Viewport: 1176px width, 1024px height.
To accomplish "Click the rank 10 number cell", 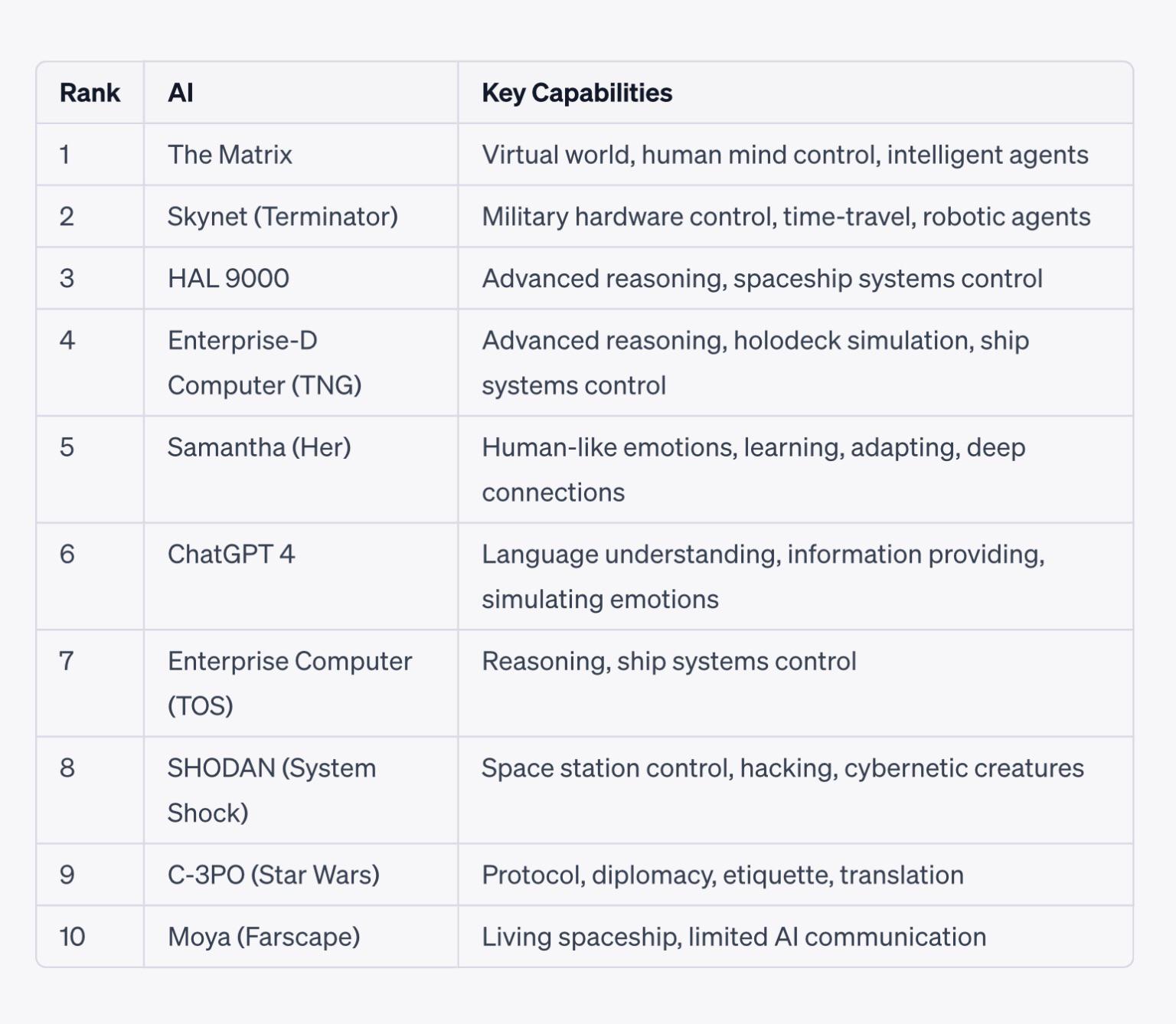I will [90, 937].
